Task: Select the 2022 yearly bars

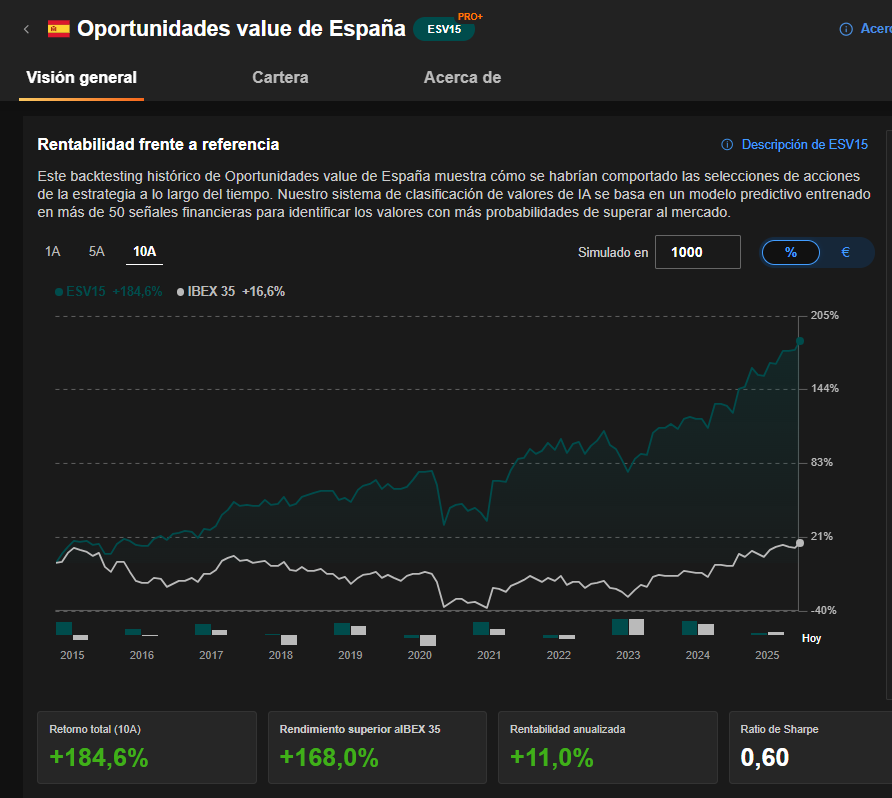Action: 559,637
